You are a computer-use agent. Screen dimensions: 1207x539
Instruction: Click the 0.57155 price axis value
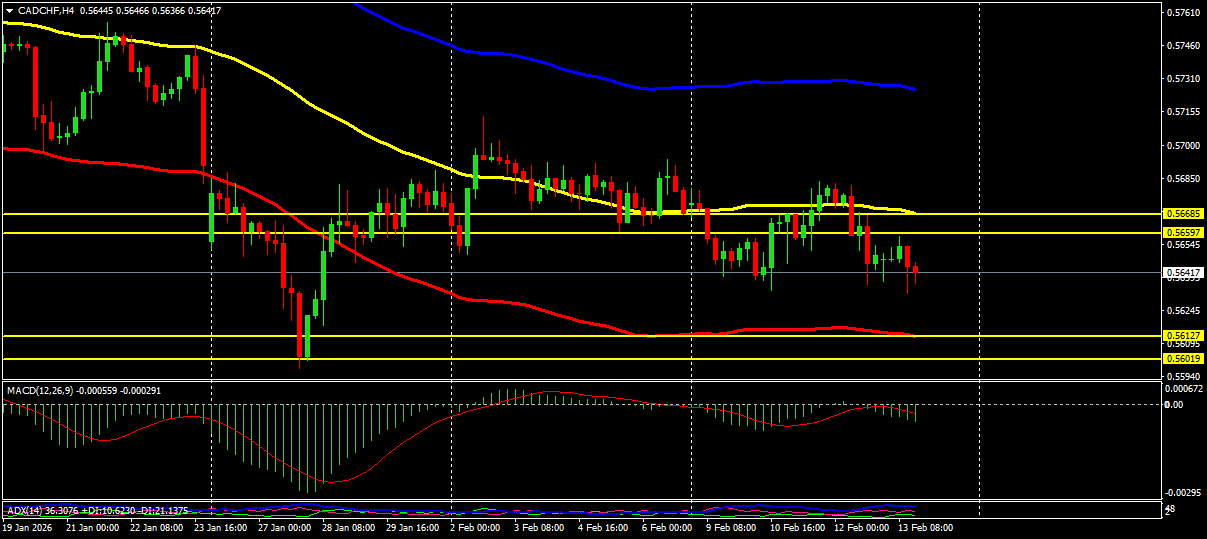(x=1183, y=112)
